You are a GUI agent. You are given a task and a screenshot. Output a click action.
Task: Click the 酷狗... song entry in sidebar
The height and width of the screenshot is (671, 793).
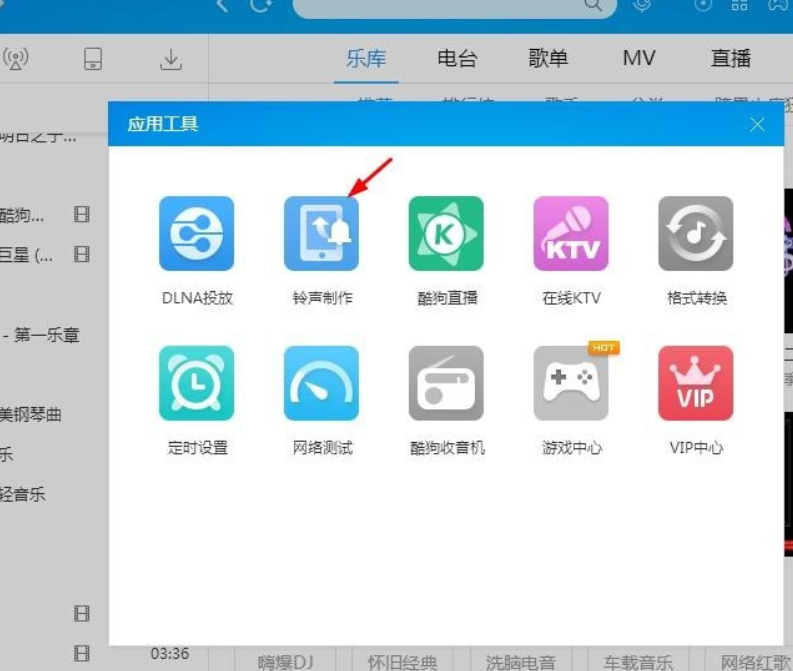[x=22, y=215]
